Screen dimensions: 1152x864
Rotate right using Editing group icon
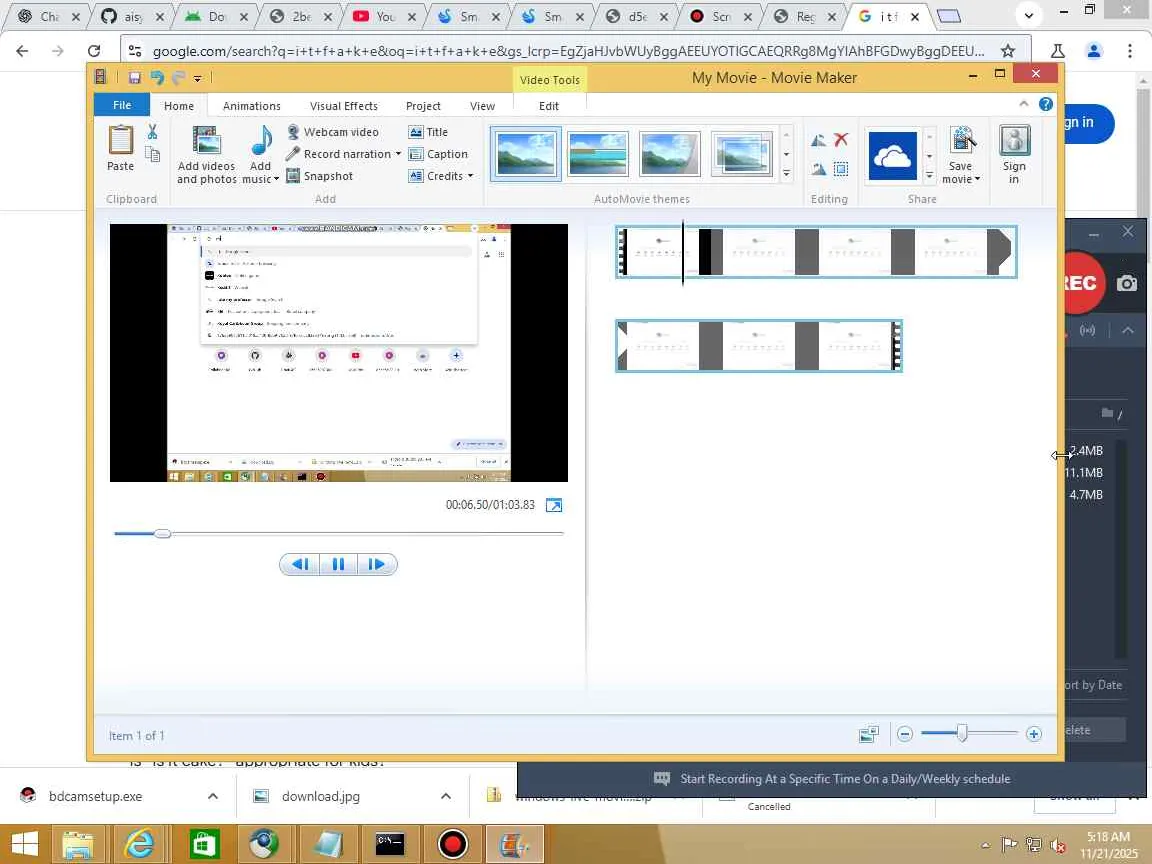coord(818,169)
